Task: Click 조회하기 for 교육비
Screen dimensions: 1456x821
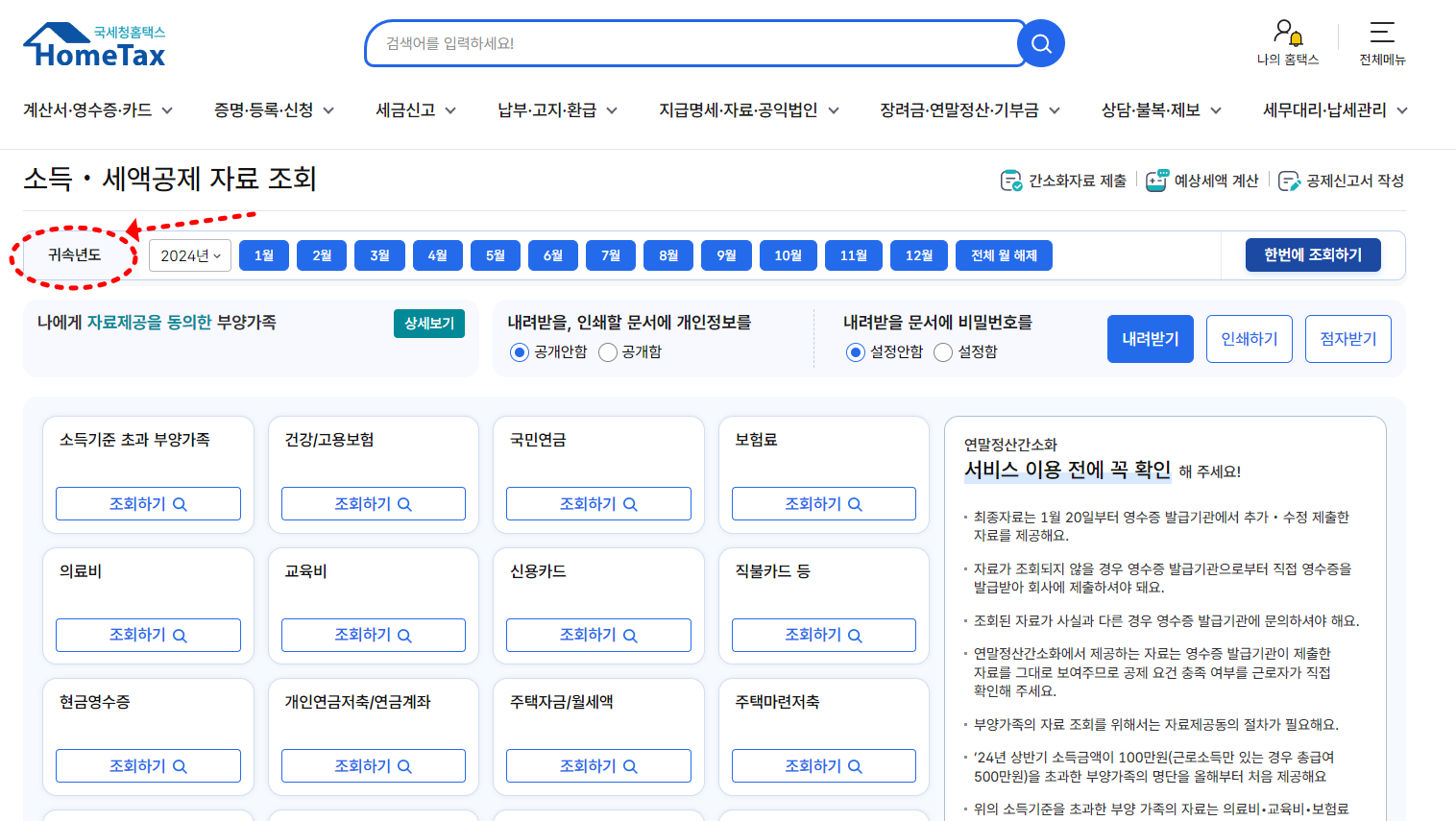Action: pos(374,636)
